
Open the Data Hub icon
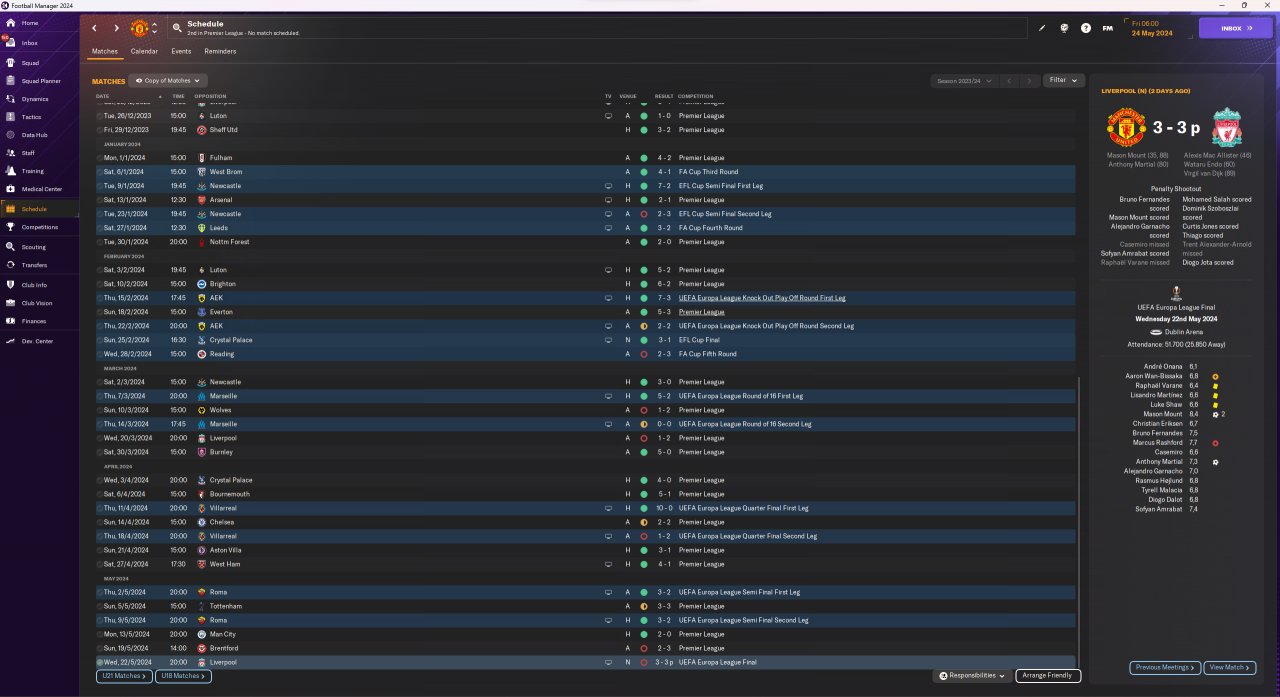tap(11, 135)
